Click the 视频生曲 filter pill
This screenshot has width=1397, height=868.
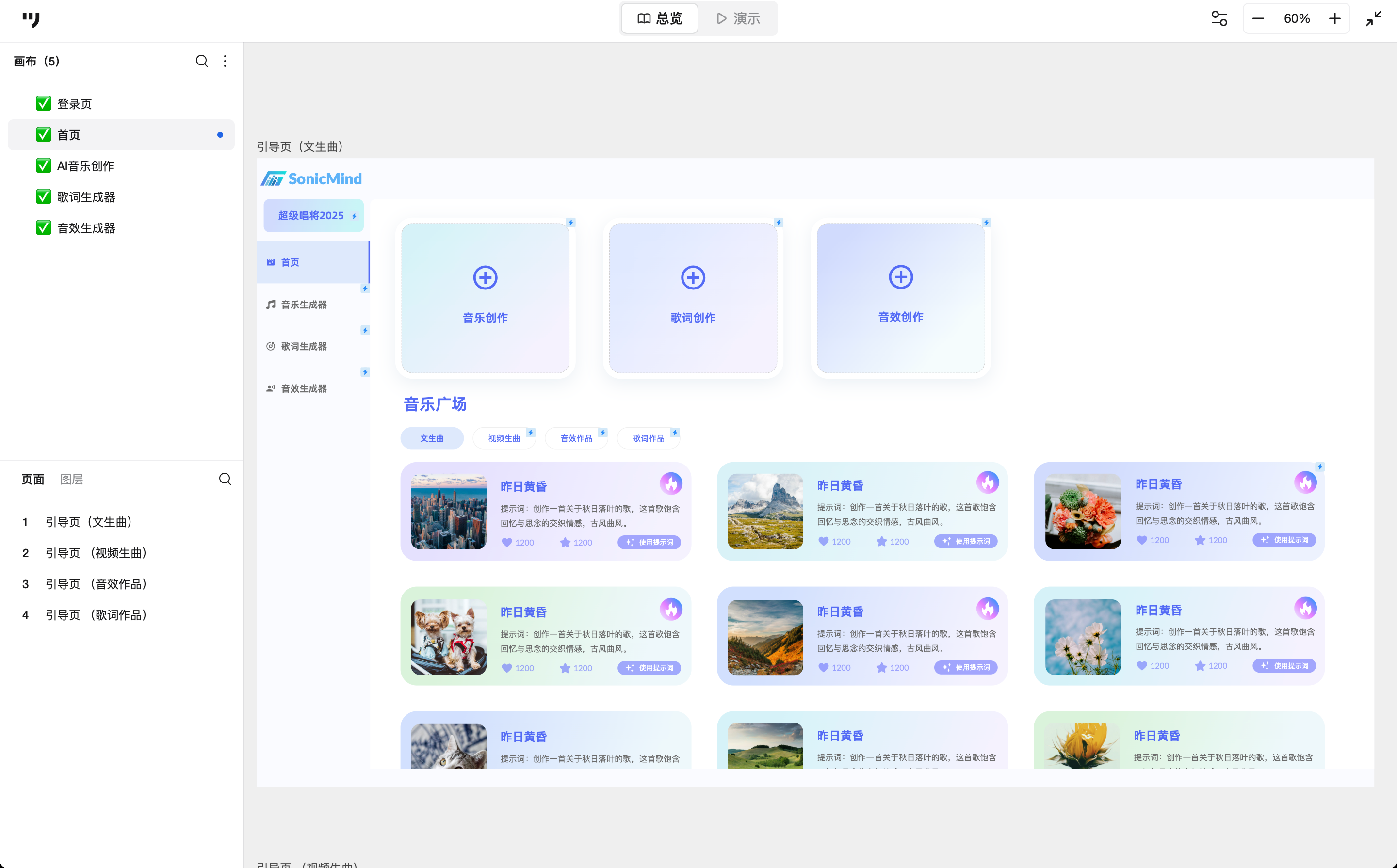504,438
